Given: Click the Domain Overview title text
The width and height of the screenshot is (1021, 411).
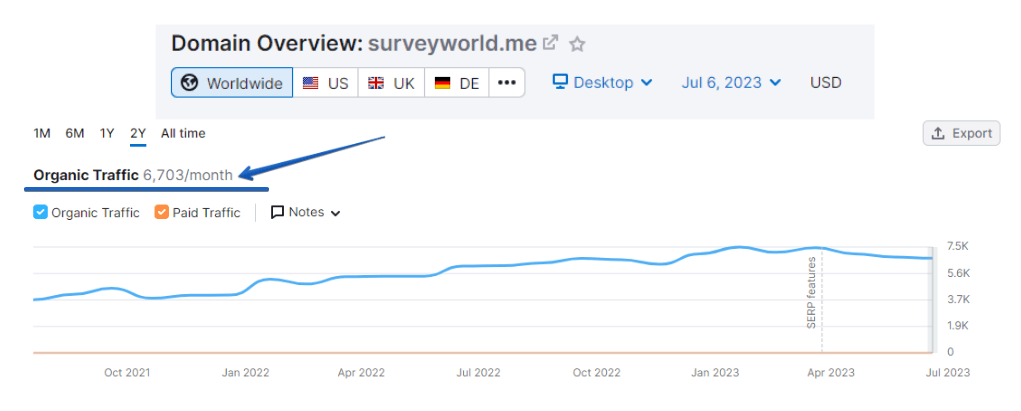Looking at the screenshot, I should [267, 44].
